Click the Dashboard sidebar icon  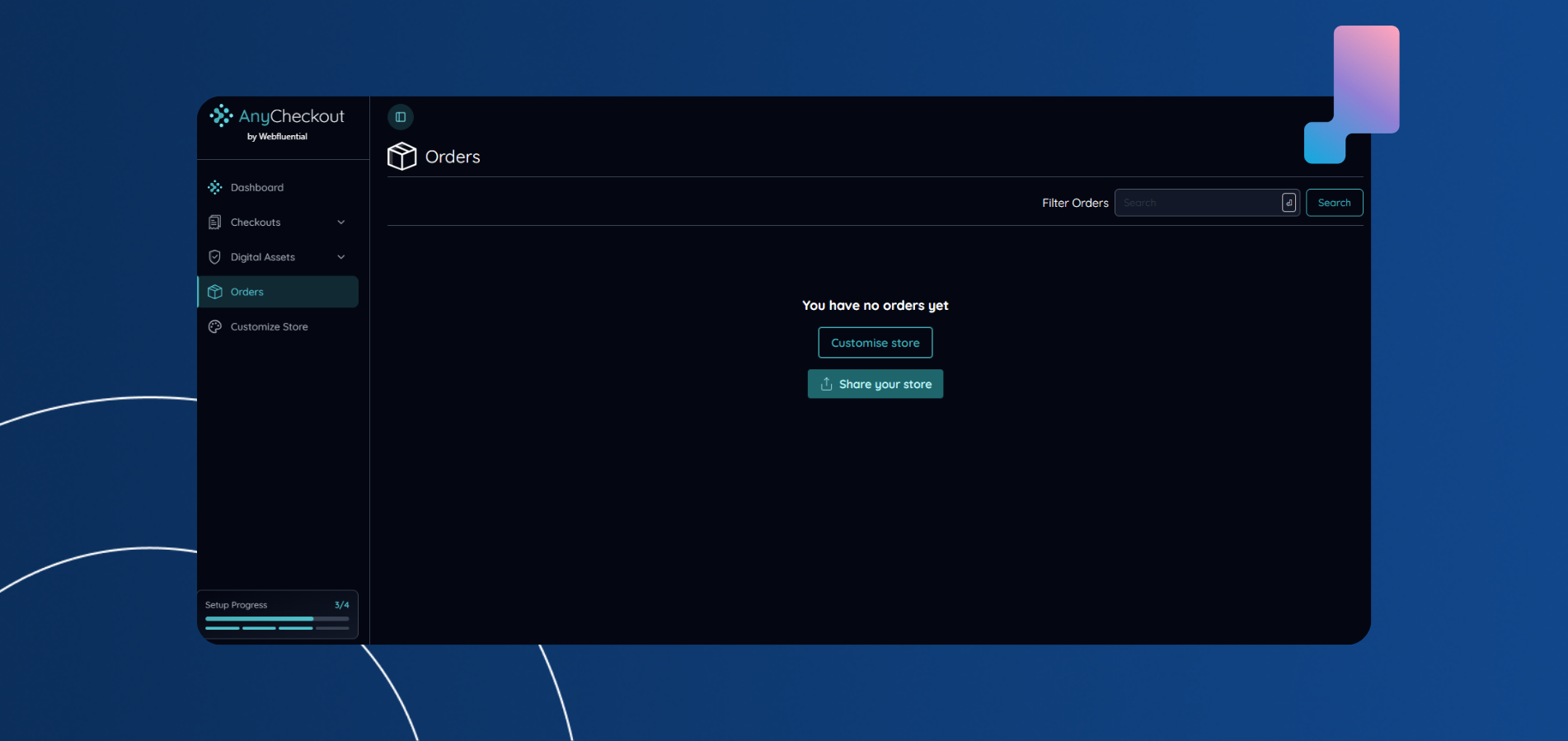coord(215,188)
